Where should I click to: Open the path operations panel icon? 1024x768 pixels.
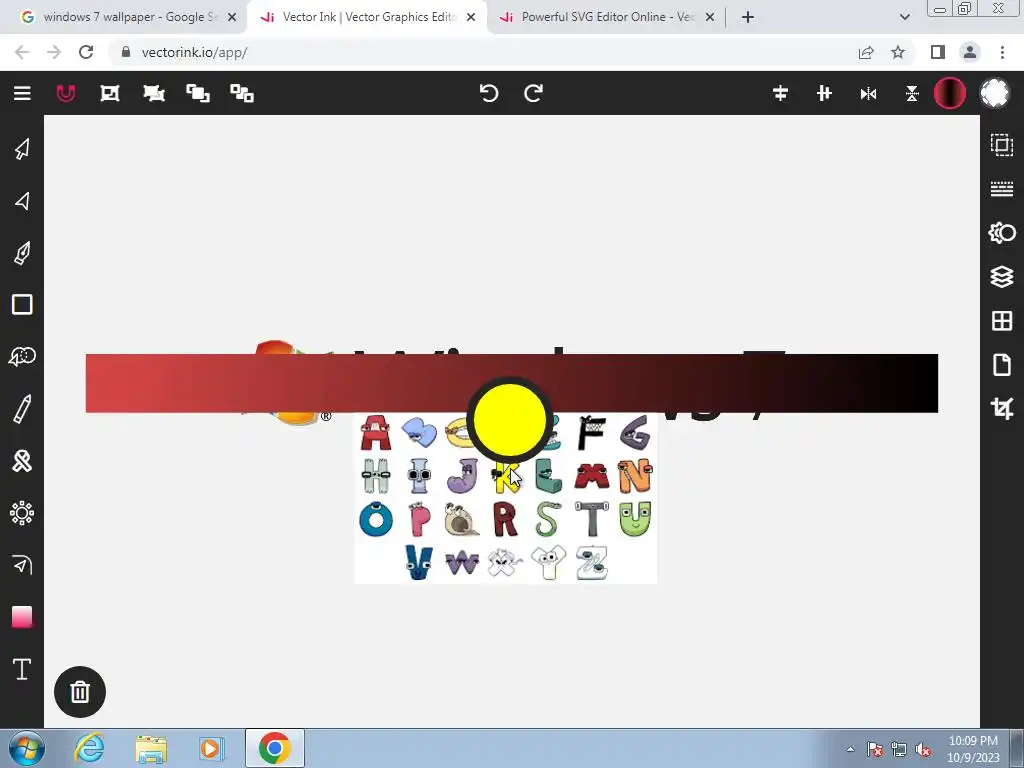click(1002, 232)
